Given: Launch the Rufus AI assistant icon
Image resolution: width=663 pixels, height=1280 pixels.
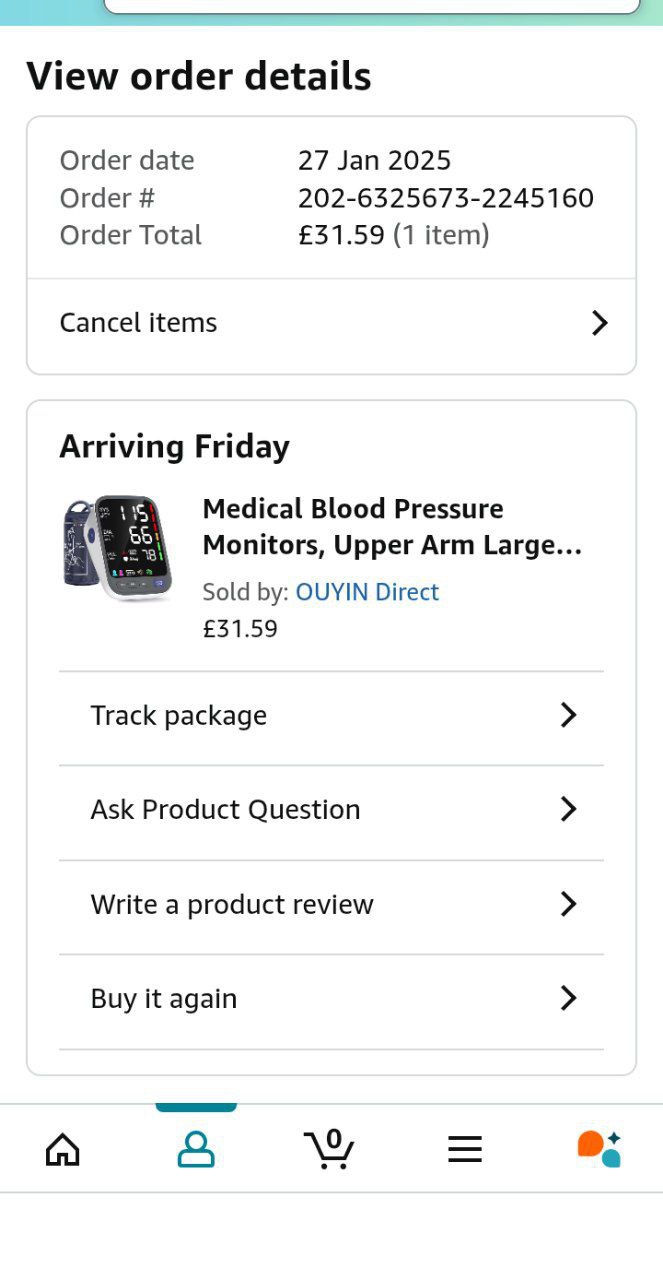Looking at the screenshot, I should coord(599,1149).
